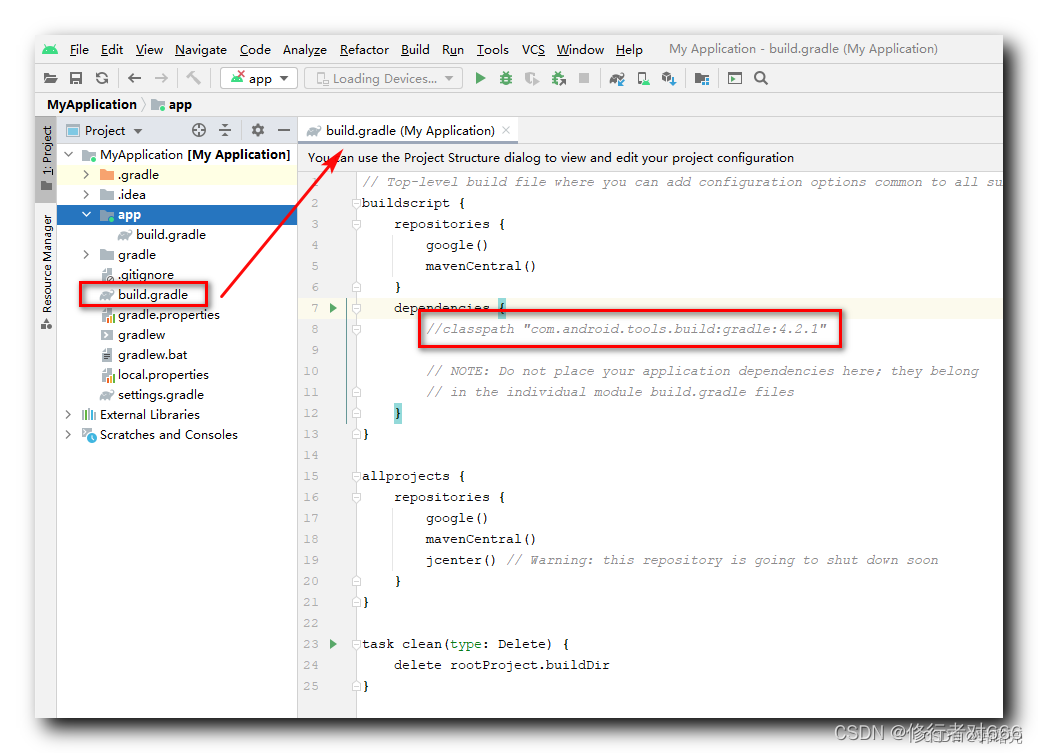Screen dimensions: 1038x753
Task: Open the Refactor menu
Action: pos(363,49)
